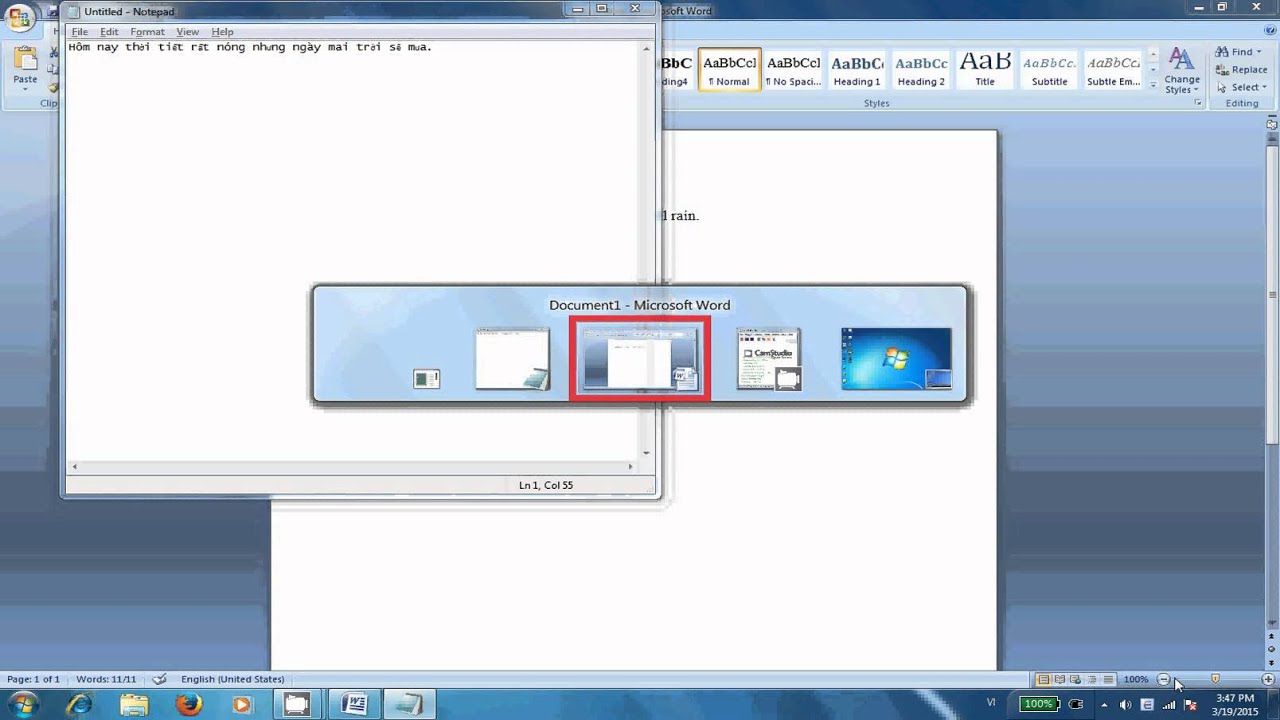Open the Help menu in Notepad
This screenshot has height=720, width=1280.
click(222, 32)
